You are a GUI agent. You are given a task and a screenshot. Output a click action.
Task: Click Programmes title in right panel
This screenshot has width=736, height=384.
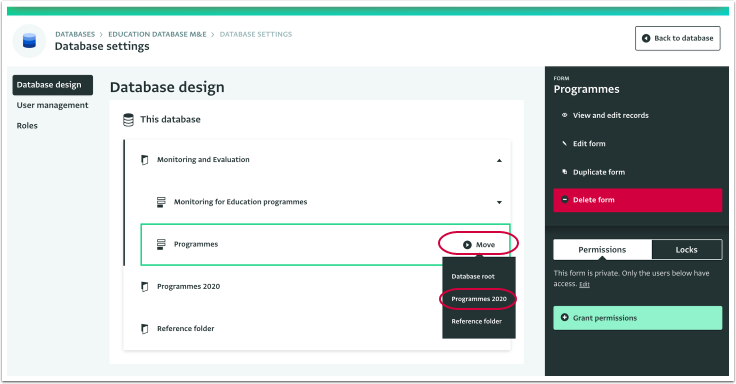pyautogui.click(x=586, y=89)
